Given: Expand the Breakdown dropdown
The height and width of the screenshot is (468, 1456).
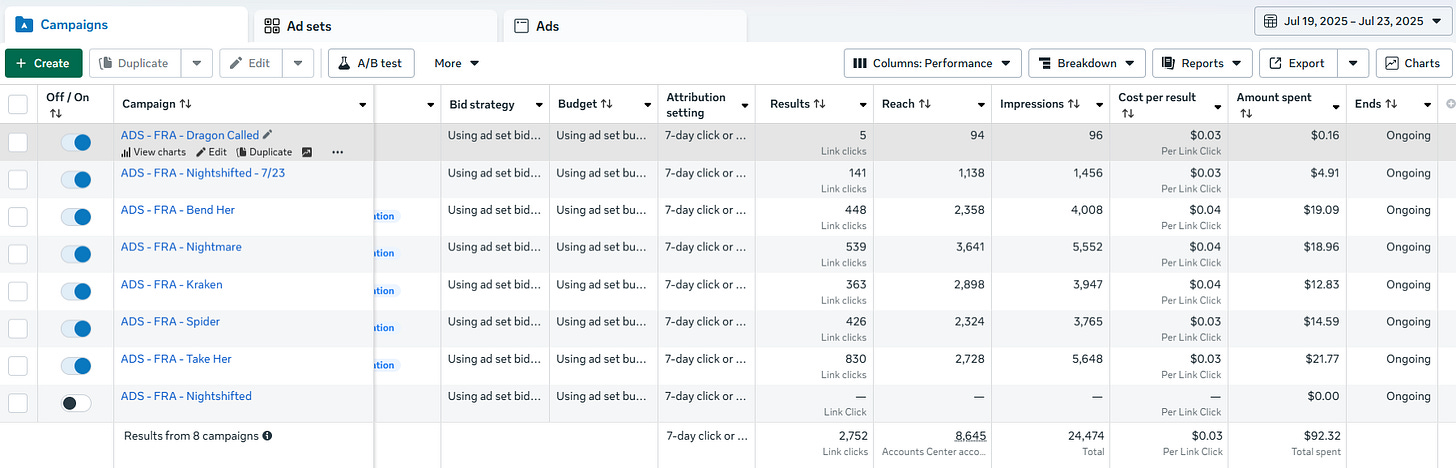Looking at the screenshot, I should (x=1086, y=63).
